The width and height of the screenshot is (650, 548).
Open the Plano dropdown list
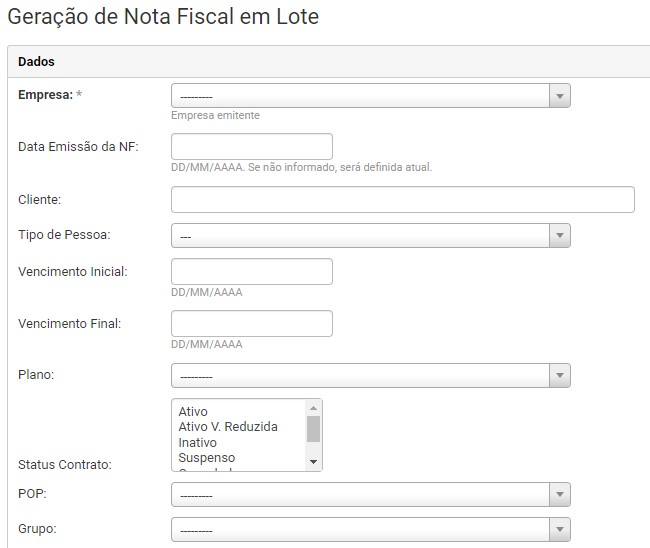pyautogui.click(x=361, y=376)
